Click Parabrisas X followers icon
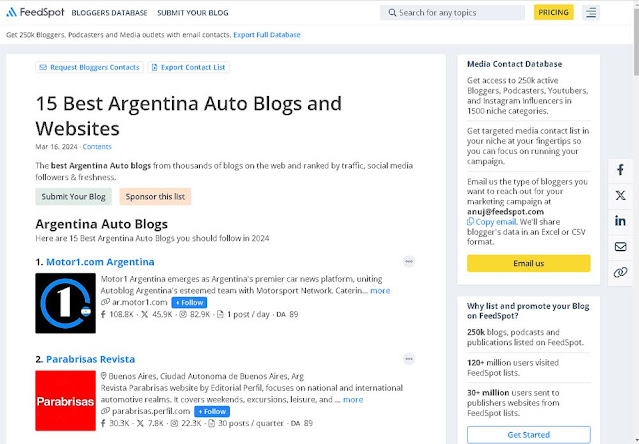639x444 pixels. 140,423
